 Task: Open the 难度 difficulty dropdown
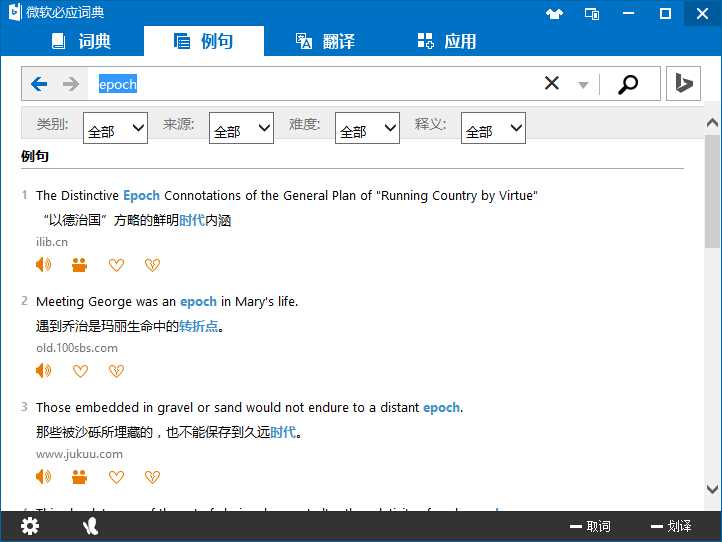pyautogui.click(x=367, y=128)
